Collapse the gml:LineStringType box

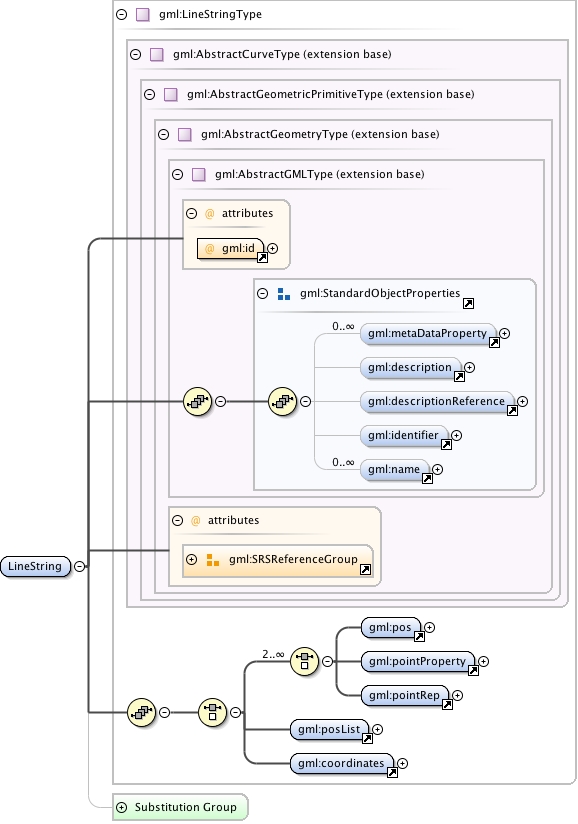[121, 14]
